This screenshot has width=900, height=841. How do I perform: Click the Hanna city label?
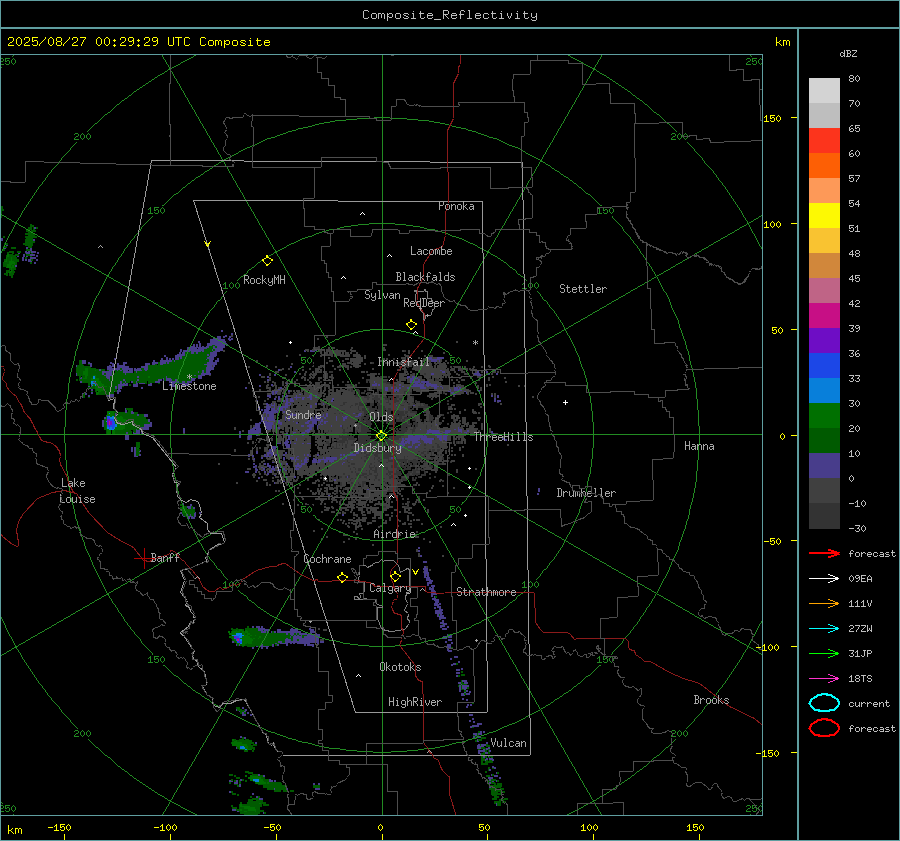699,446
